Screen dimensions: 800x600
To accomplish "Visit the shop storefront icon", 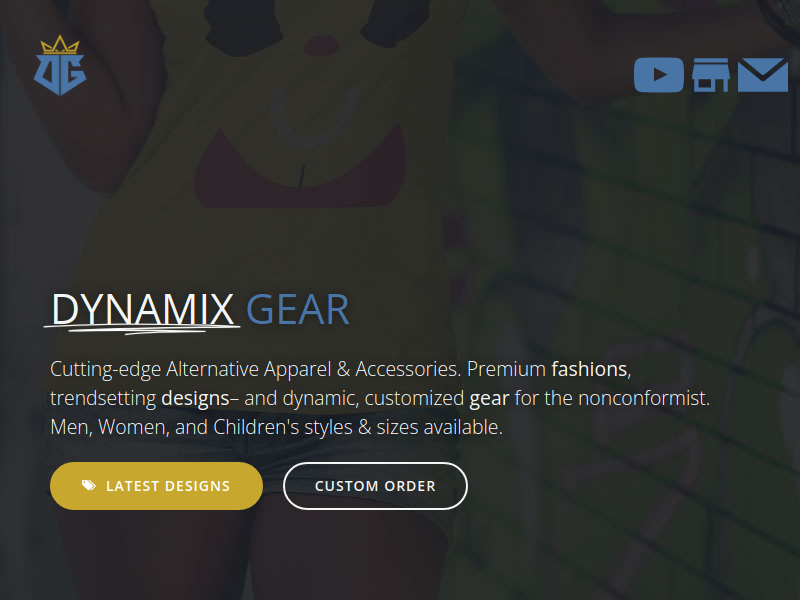I will pyautogui.click(x=711, y=75).
